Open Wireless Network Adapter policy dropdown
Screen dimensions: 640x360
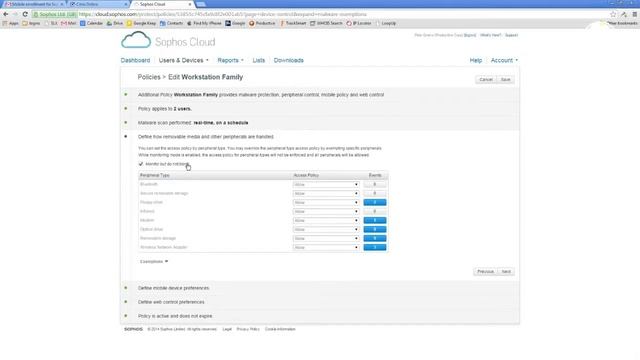326,247
